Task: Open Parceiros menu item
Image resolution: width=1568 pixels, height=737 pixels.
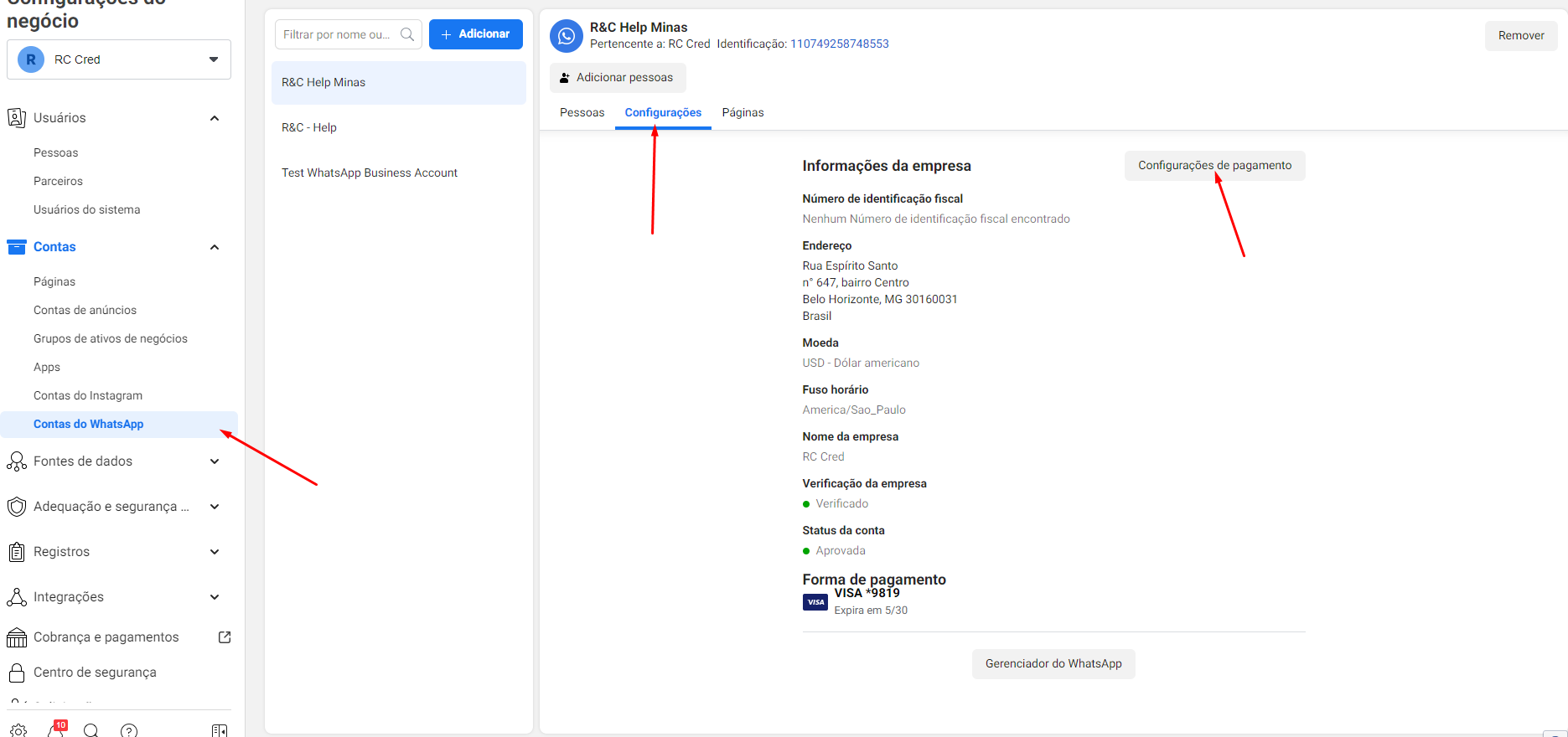Action: [58, 181]
